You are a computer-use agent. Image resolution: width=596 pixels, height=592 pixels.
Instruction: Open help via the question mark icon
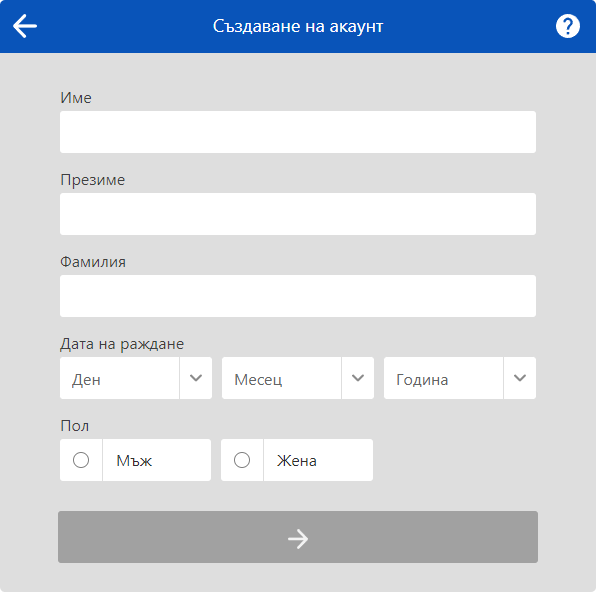point(567,26)
